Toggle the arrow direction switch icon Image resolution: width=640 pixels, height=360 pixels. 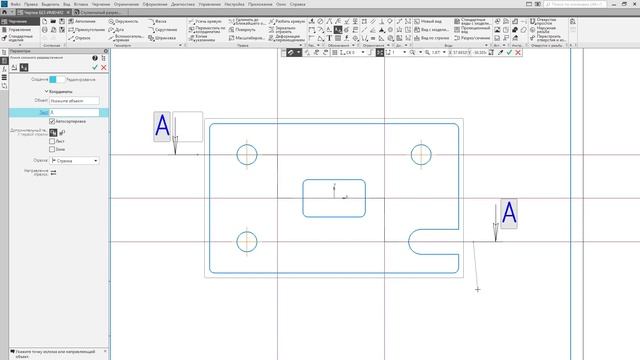click(x=53, y=173)
